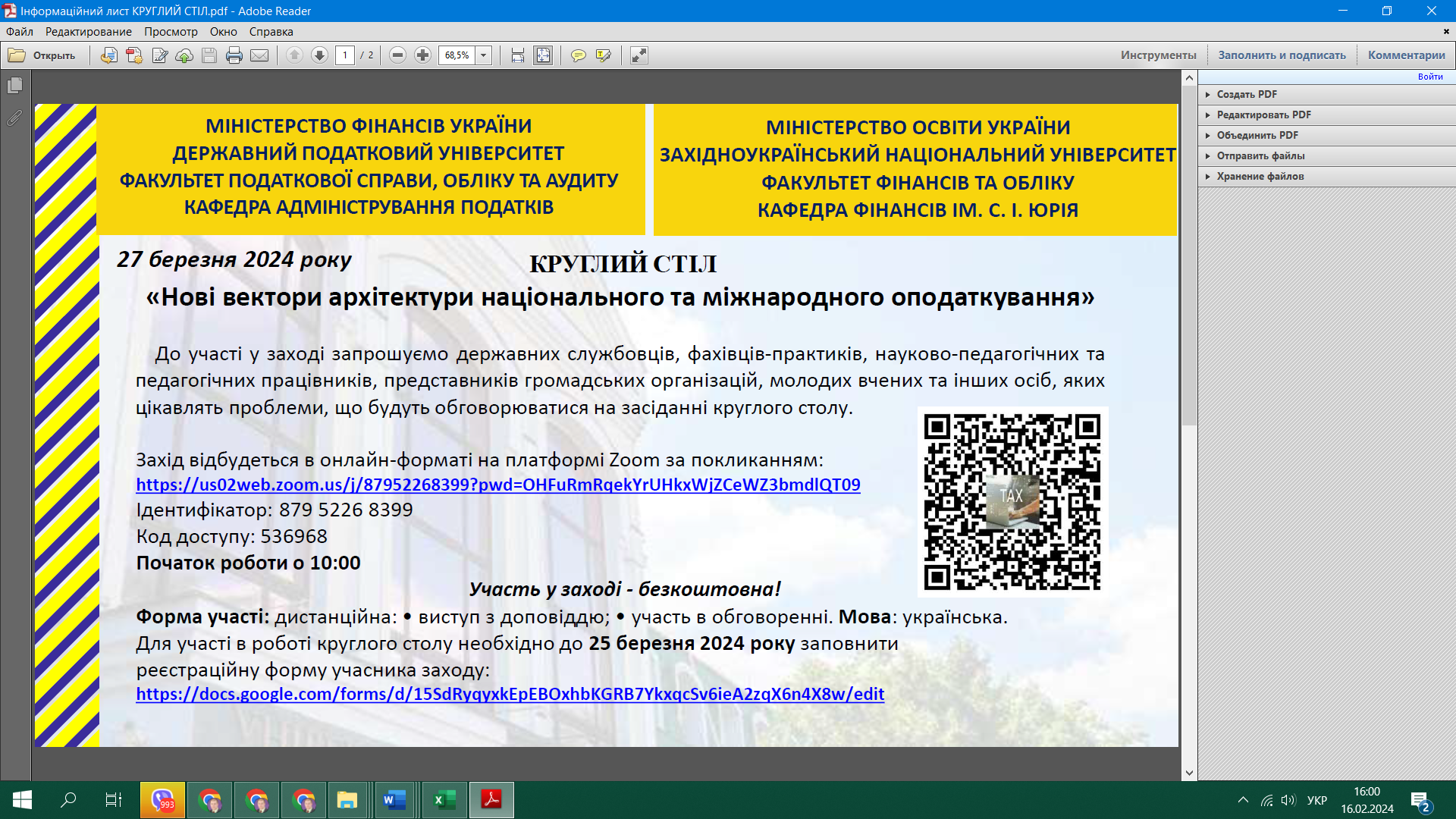1456x819 pixels.
Task: Open the Окно menu
Action: coord(224,32)
